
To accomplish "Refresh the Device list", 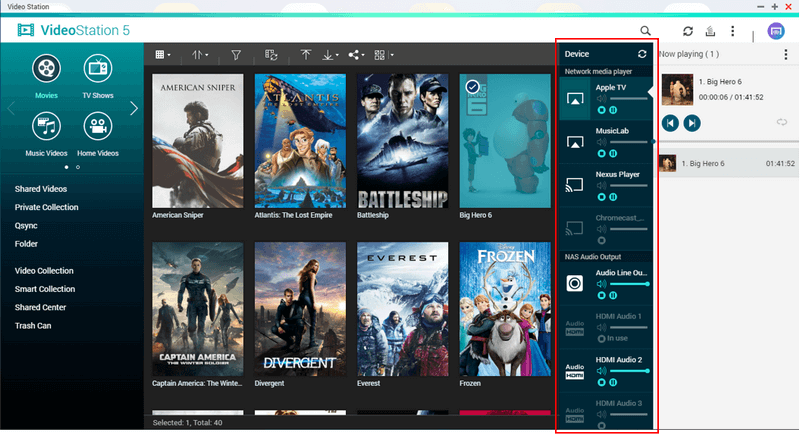I will (642, 54).
